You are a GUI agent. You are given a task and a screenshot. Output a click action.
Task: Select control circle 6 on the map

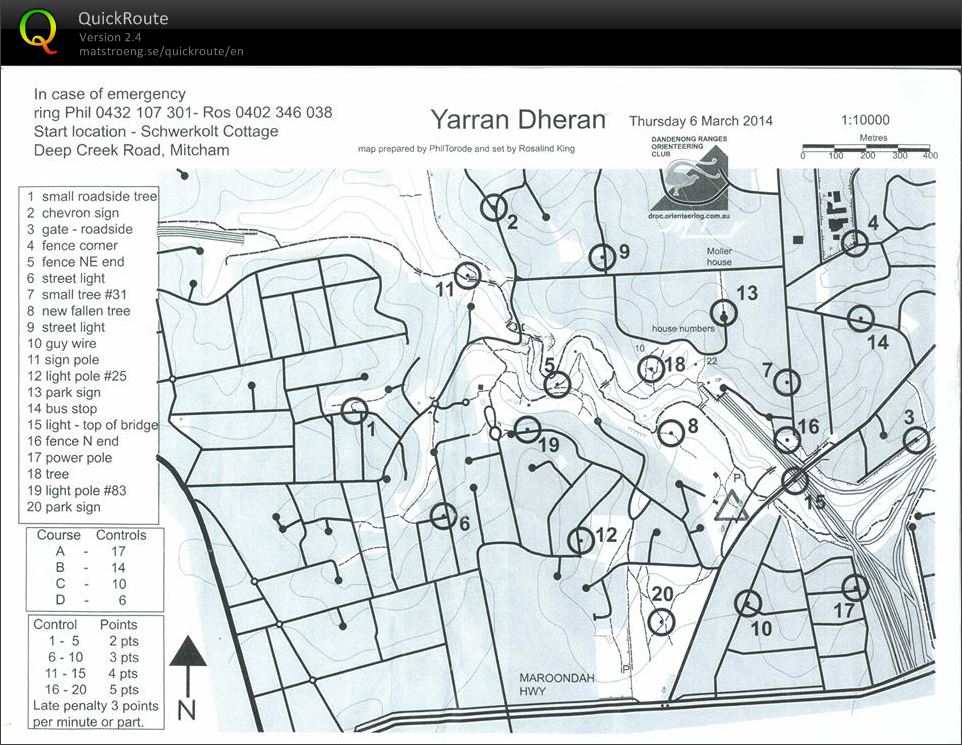(443, 516)
